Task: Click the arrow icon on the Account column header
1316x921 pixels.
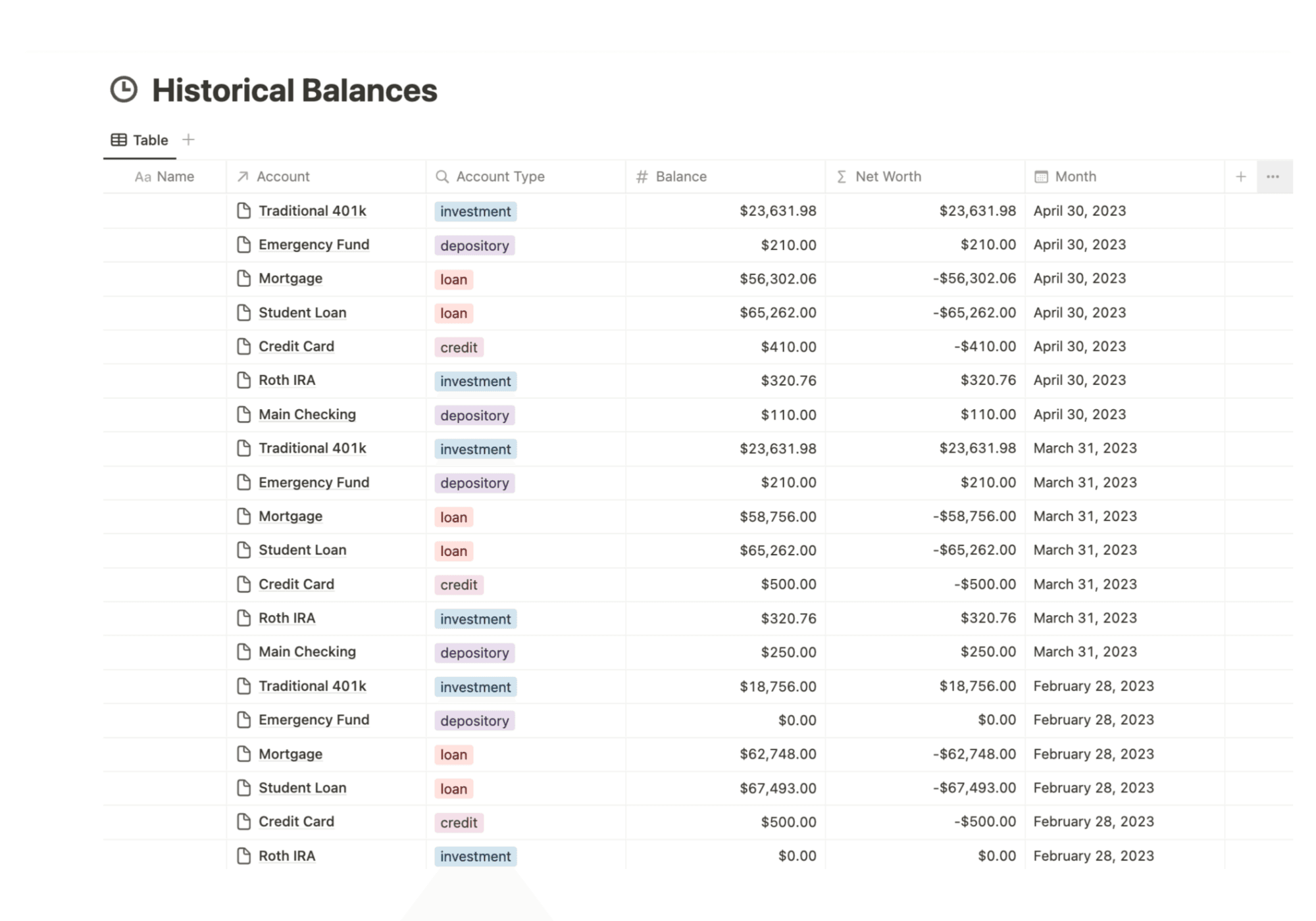Action: (x=241, y=176)
